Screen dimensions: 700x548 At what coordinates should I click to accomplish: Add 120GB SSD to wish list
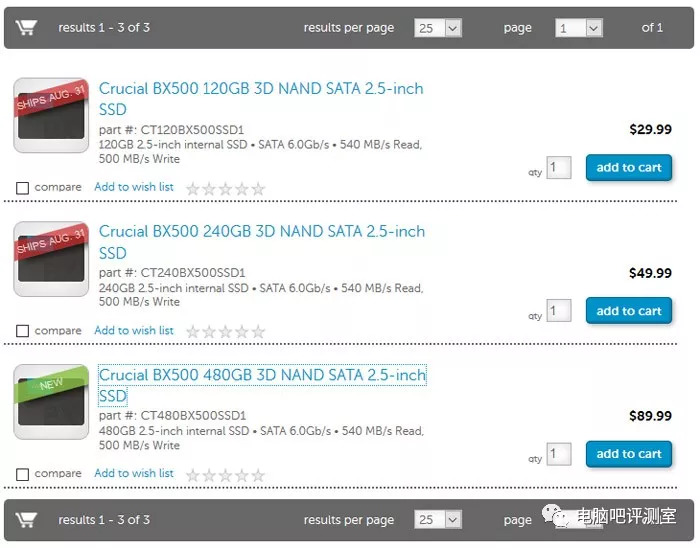coord(134,187)
